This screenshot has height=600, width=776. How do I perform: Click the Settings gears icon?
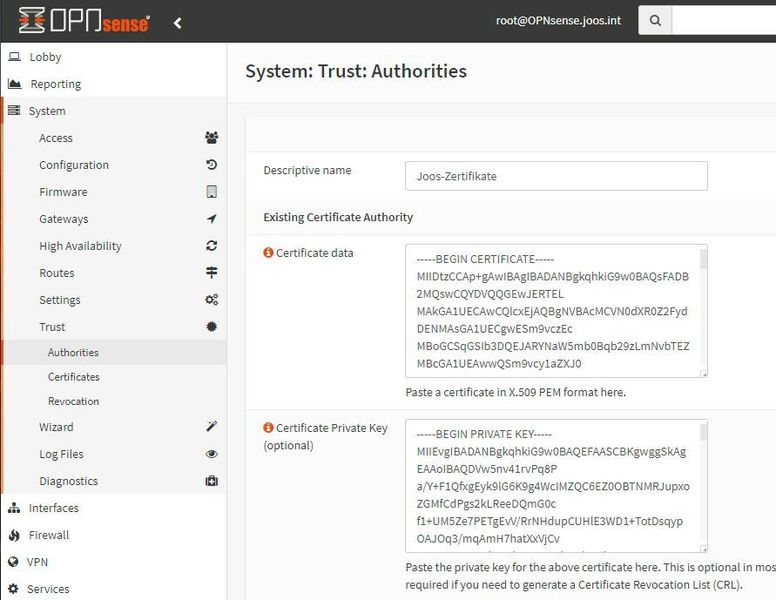tap(211, 300)
